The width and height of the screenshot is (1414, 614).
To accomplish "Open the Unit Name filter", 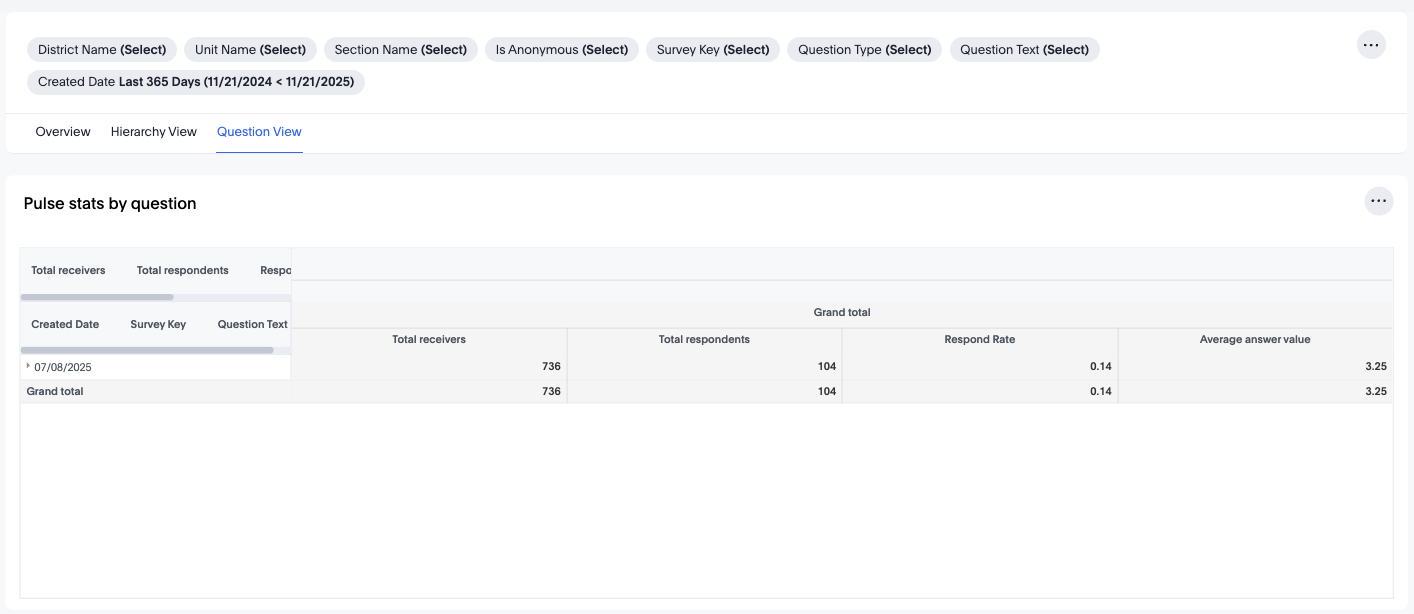I will click(250, 49).
